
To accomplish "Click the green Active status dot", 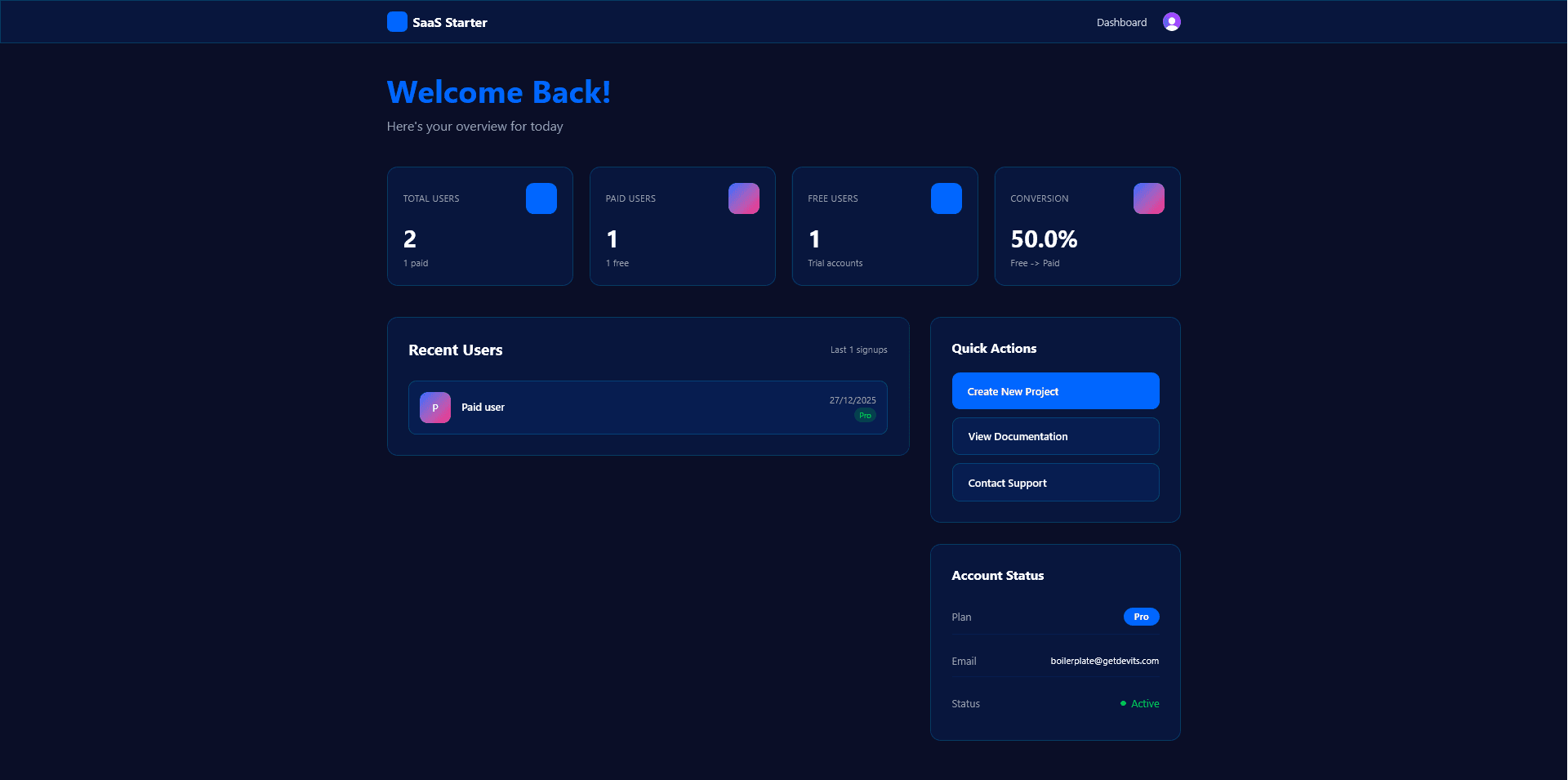I will point(1123,703).
